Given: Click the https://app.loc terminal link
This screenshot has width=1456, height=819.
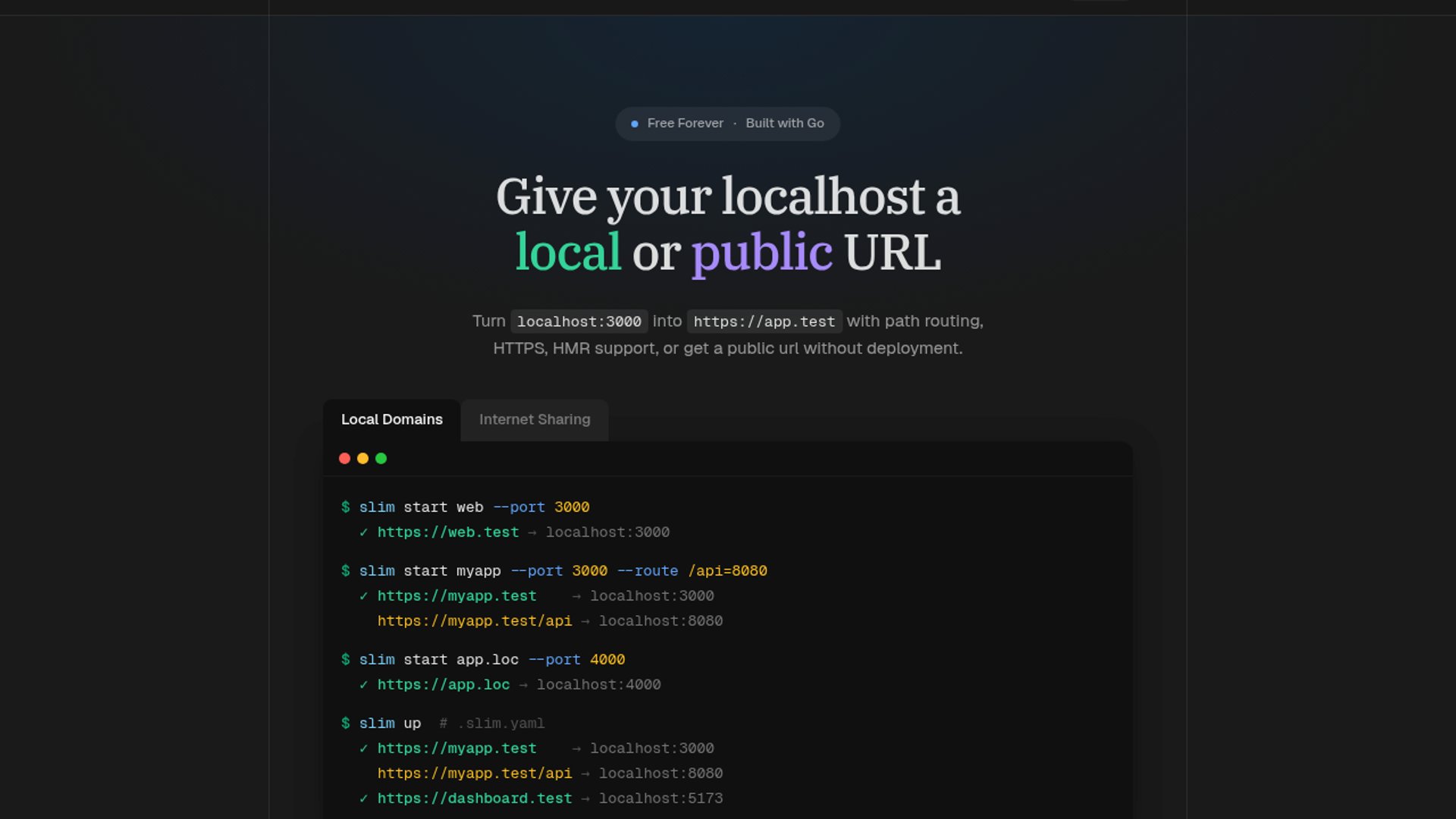Looking at the screenshot, I should [x=444, y=685].
